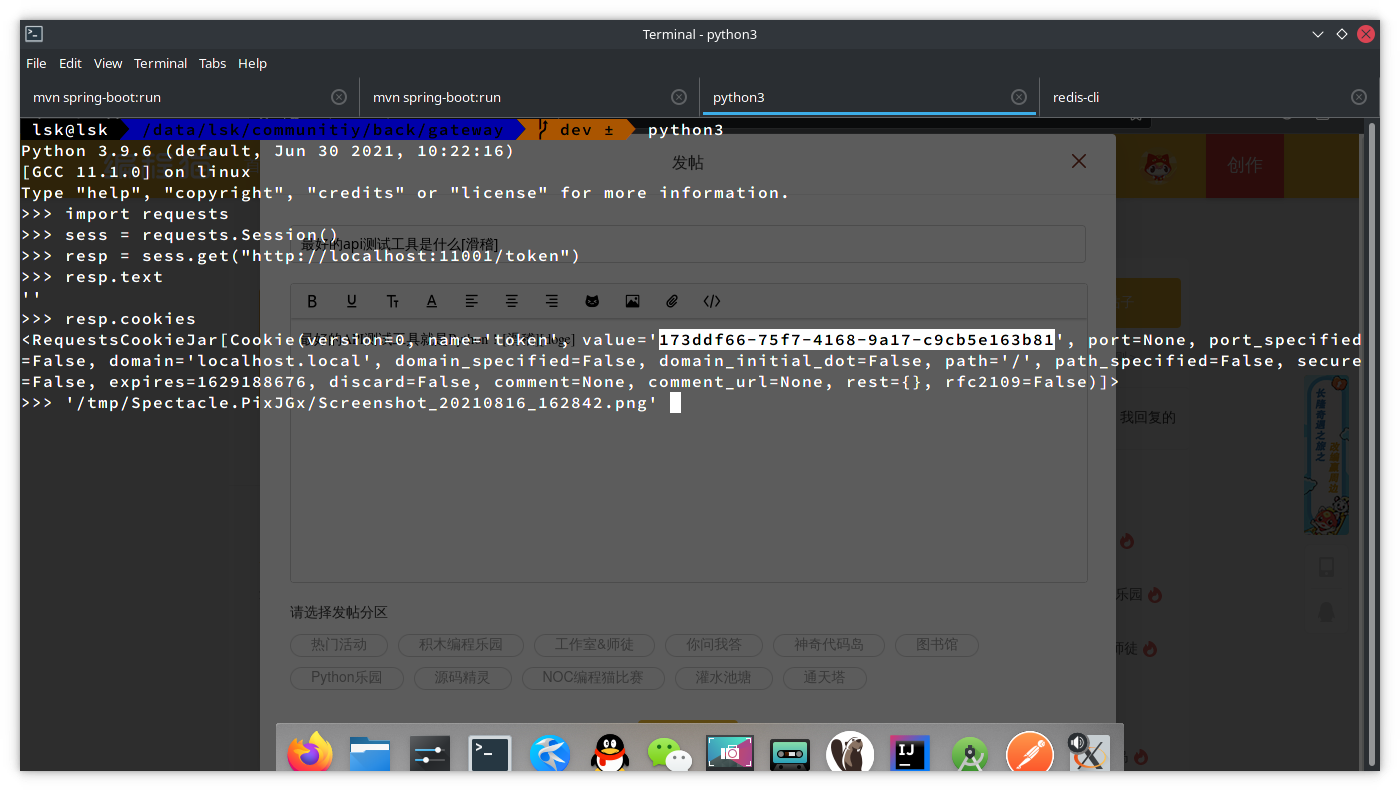This screenshot has width=1400, height=791.
Task: Open the file manager from the dock
Action: 370,753
